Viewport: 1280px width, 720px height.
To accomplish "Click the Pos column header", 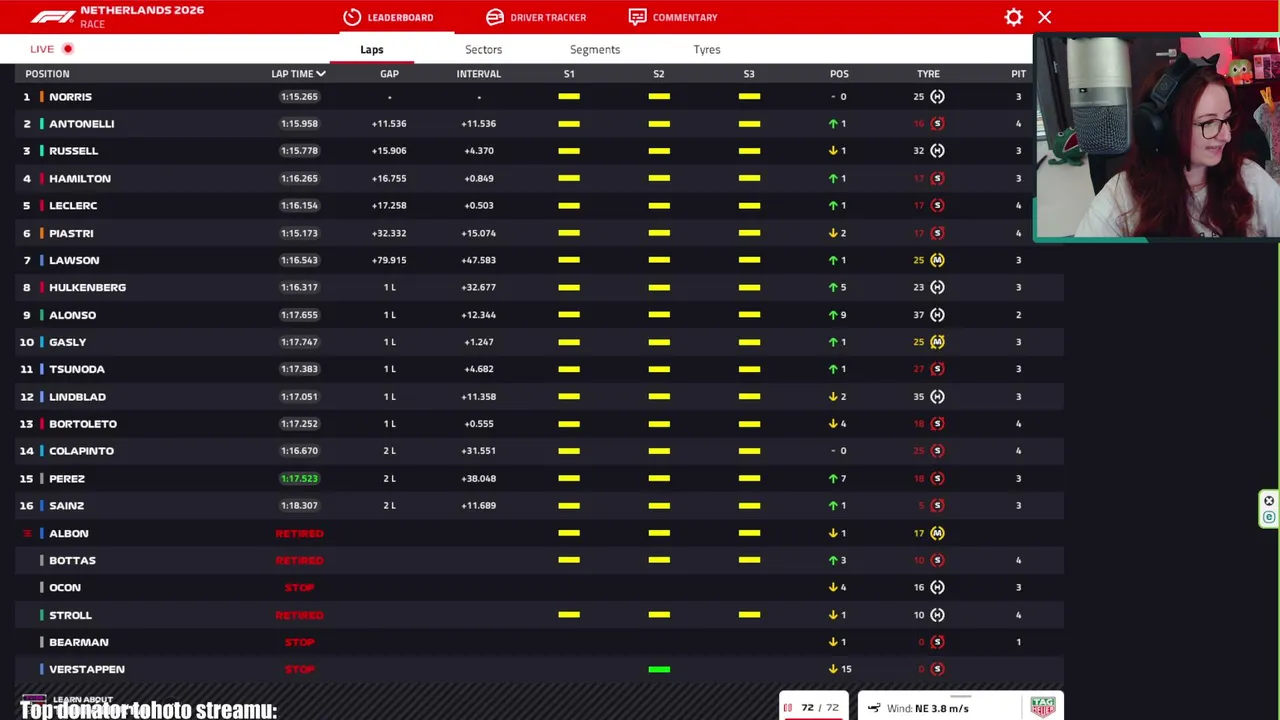I will (839, 74).
